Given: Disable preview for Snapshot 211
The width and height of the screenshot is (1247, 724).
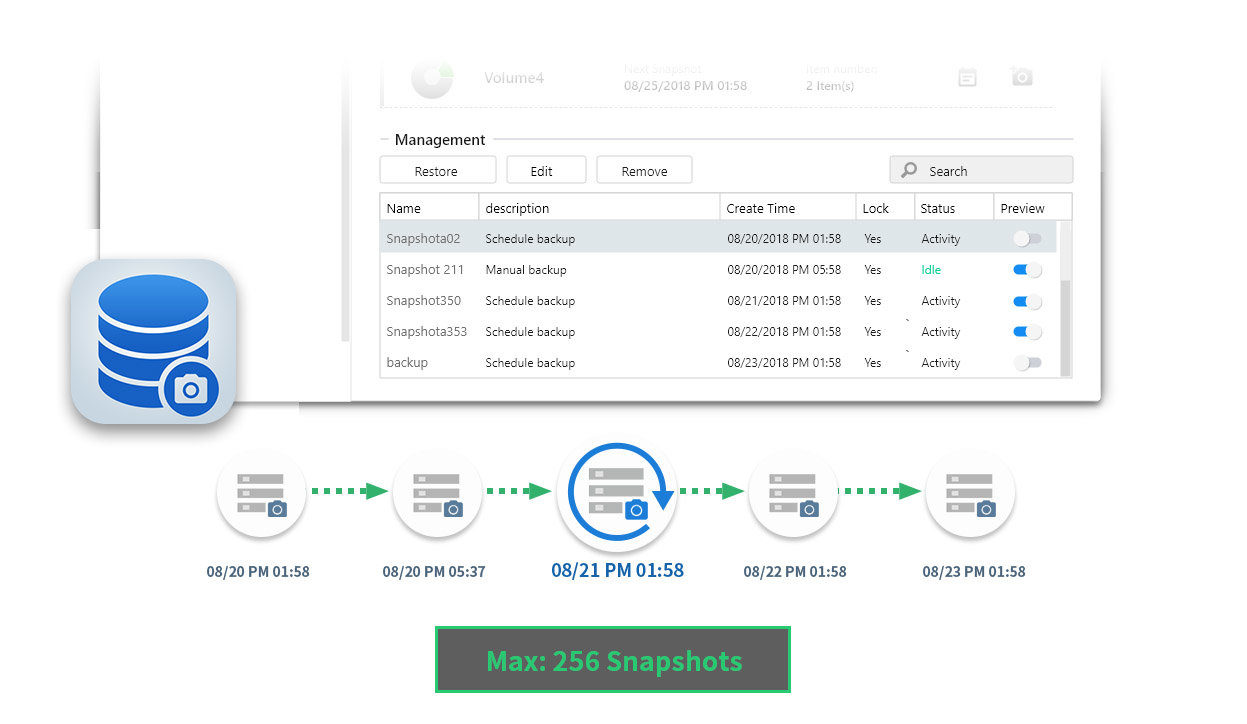Looking at the screenshot, I should click(1027, 270).
